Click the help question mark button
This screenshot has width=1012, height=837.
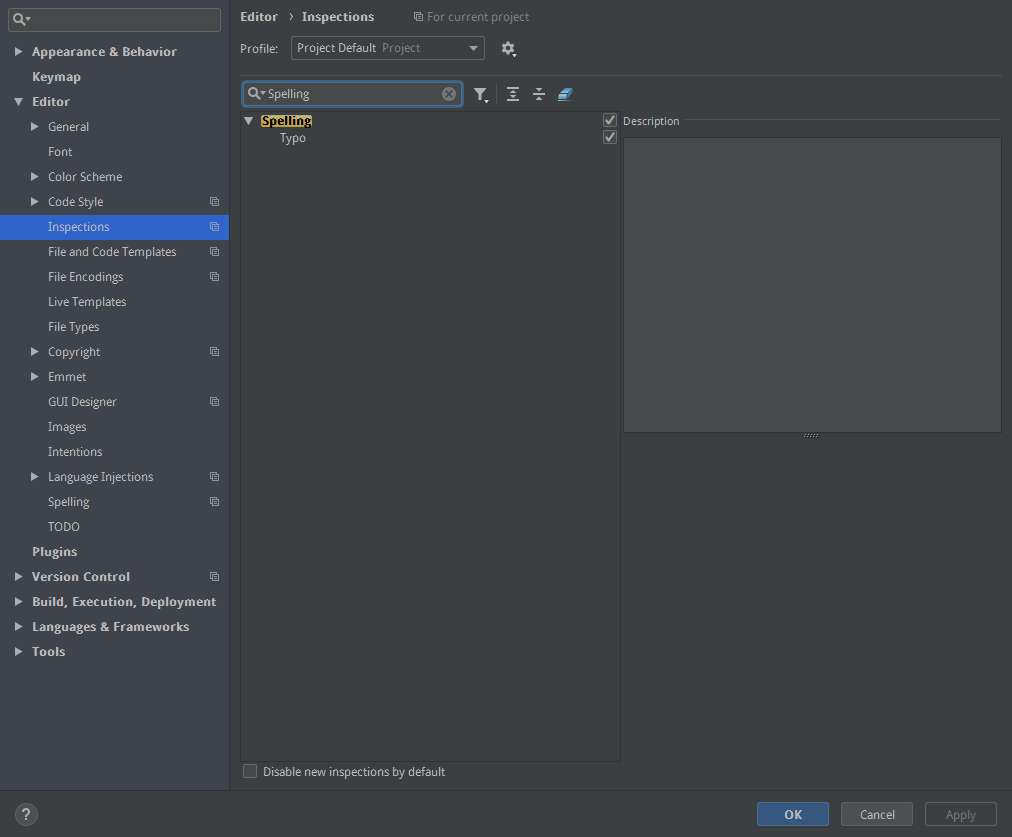pos(26,814)
